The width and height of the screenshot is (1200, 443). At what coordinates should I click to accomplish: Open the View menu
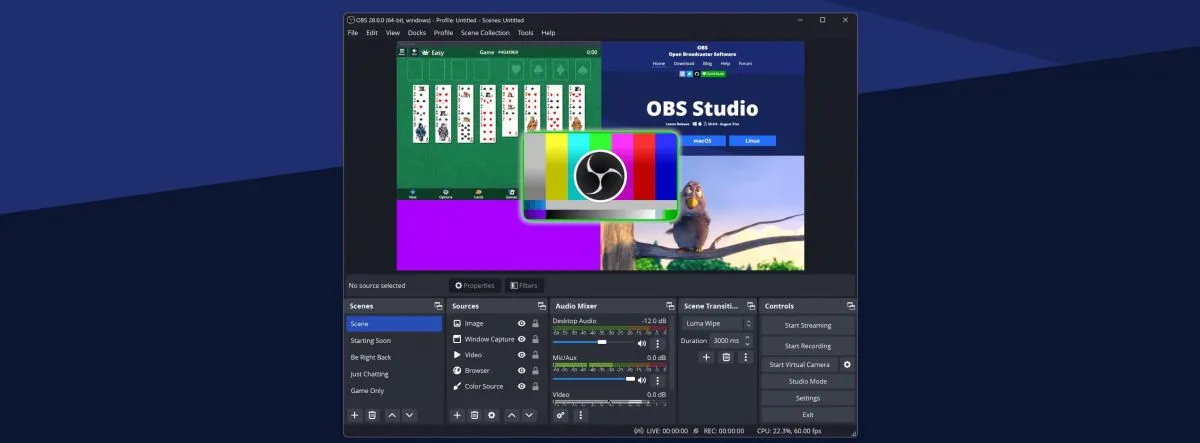click(393, 33)
